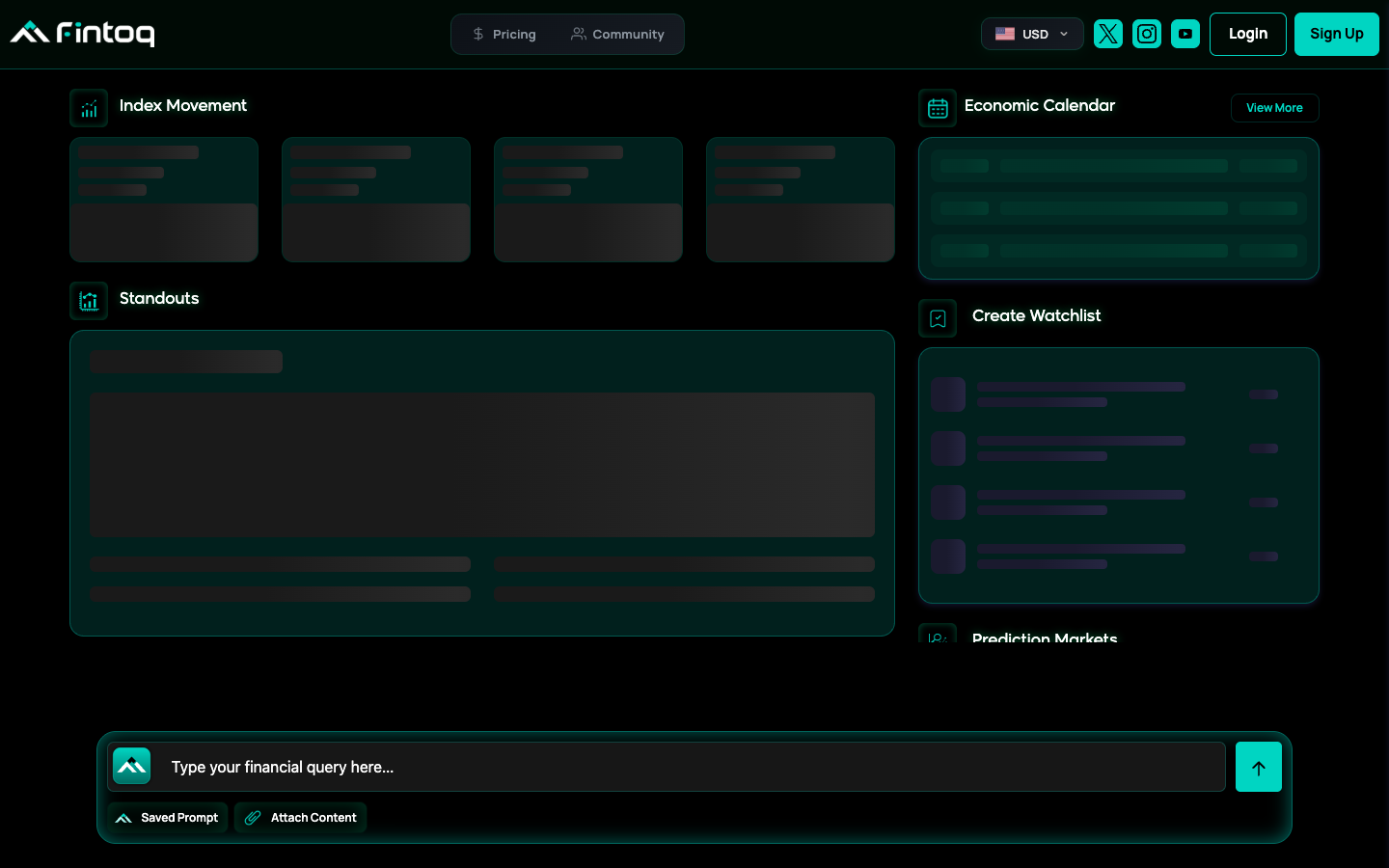This screenshot has height=868, width=1389.
Task: Expand the USD currency dropdown
Action: pyautogui.click(x=1032, y=34)
